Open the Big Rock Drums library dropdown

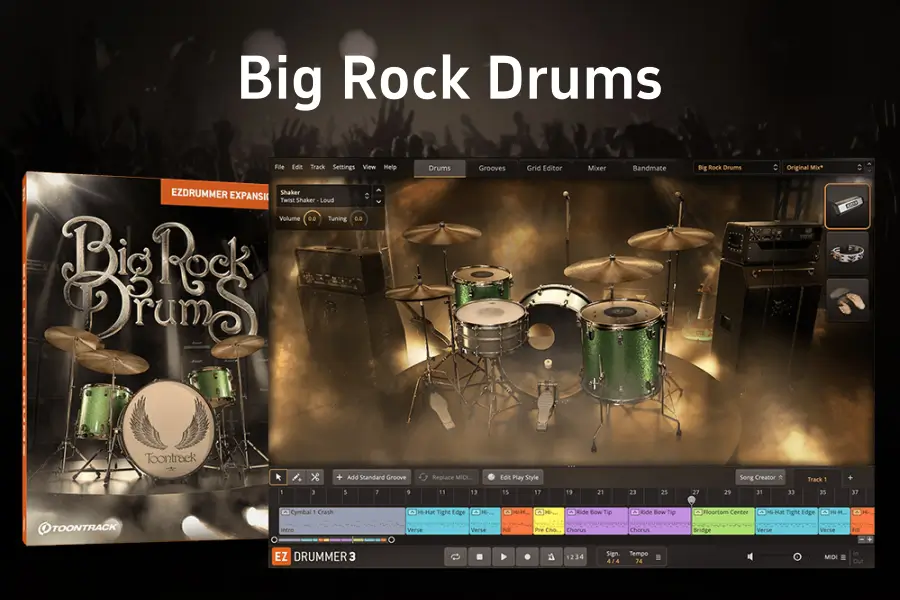(736, 168)
